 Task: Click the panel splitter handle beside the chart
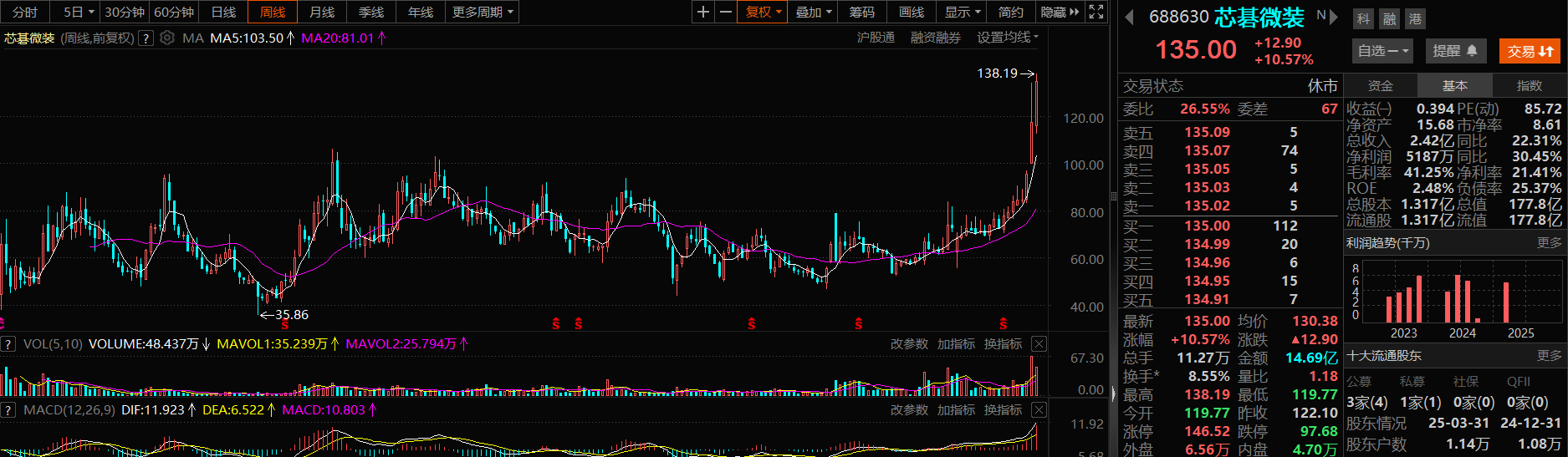[1114, 196]
